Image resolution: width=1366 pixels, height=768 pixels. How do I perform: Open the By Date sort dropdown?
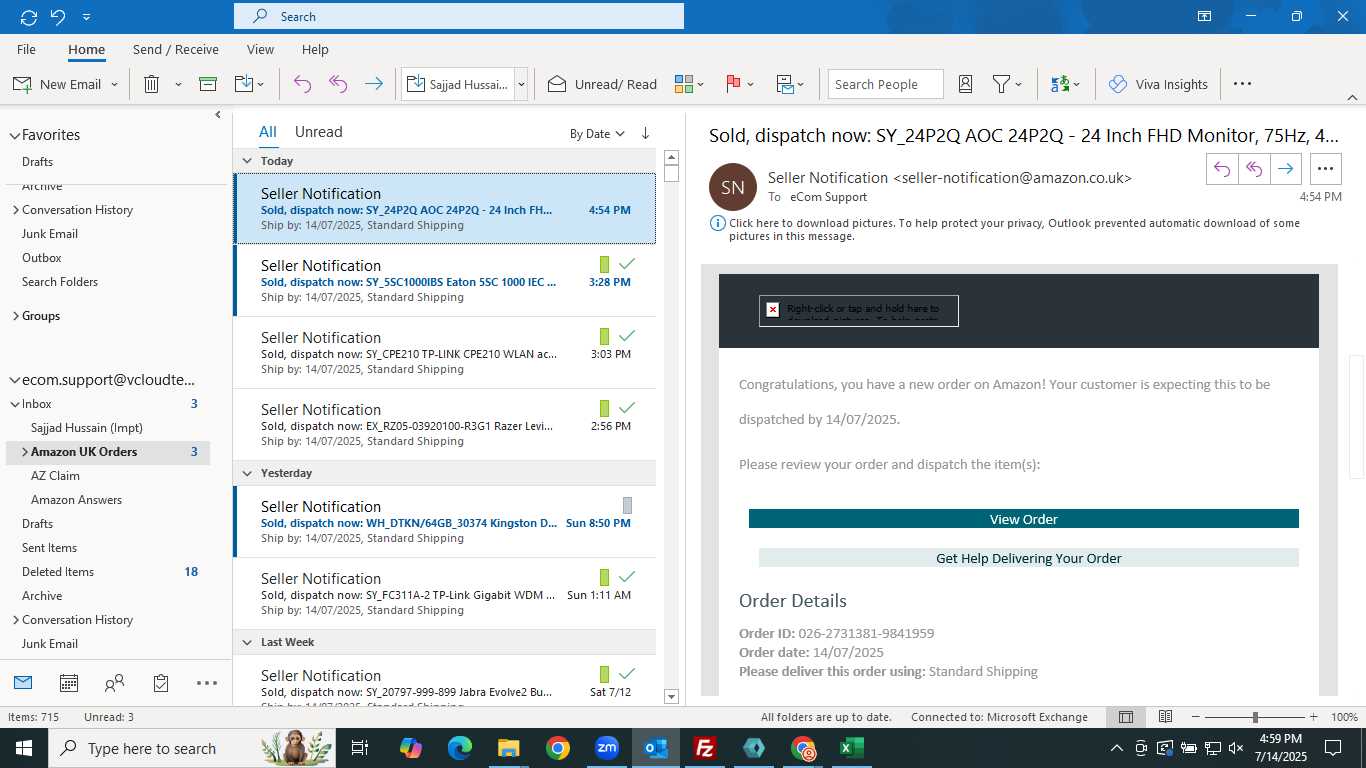597,133
